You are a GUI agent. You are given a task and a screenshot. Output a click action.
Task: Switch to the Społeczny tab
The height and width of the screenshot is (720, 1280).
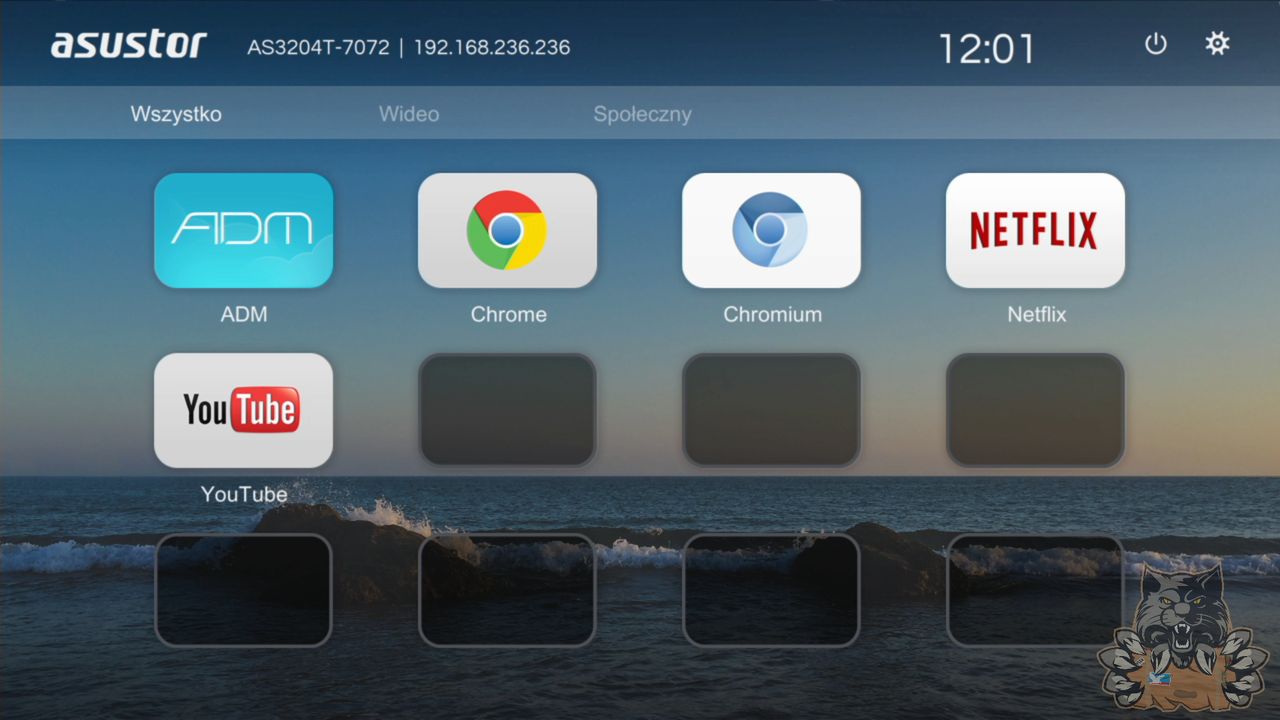[642, 114]
